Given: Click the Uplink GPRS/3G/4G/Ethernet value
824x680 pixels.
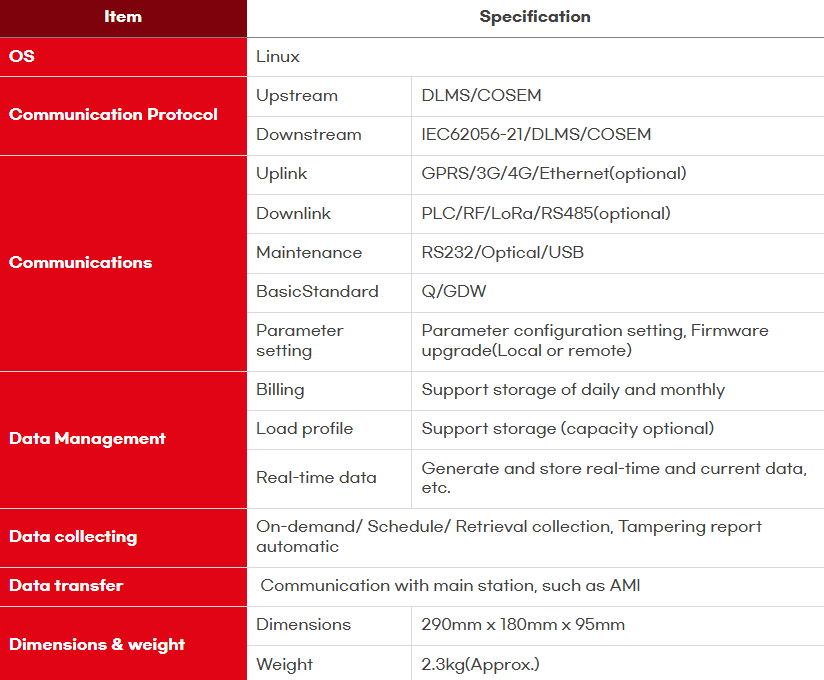Looking at the screenshot, I should [x=554, y=174].
